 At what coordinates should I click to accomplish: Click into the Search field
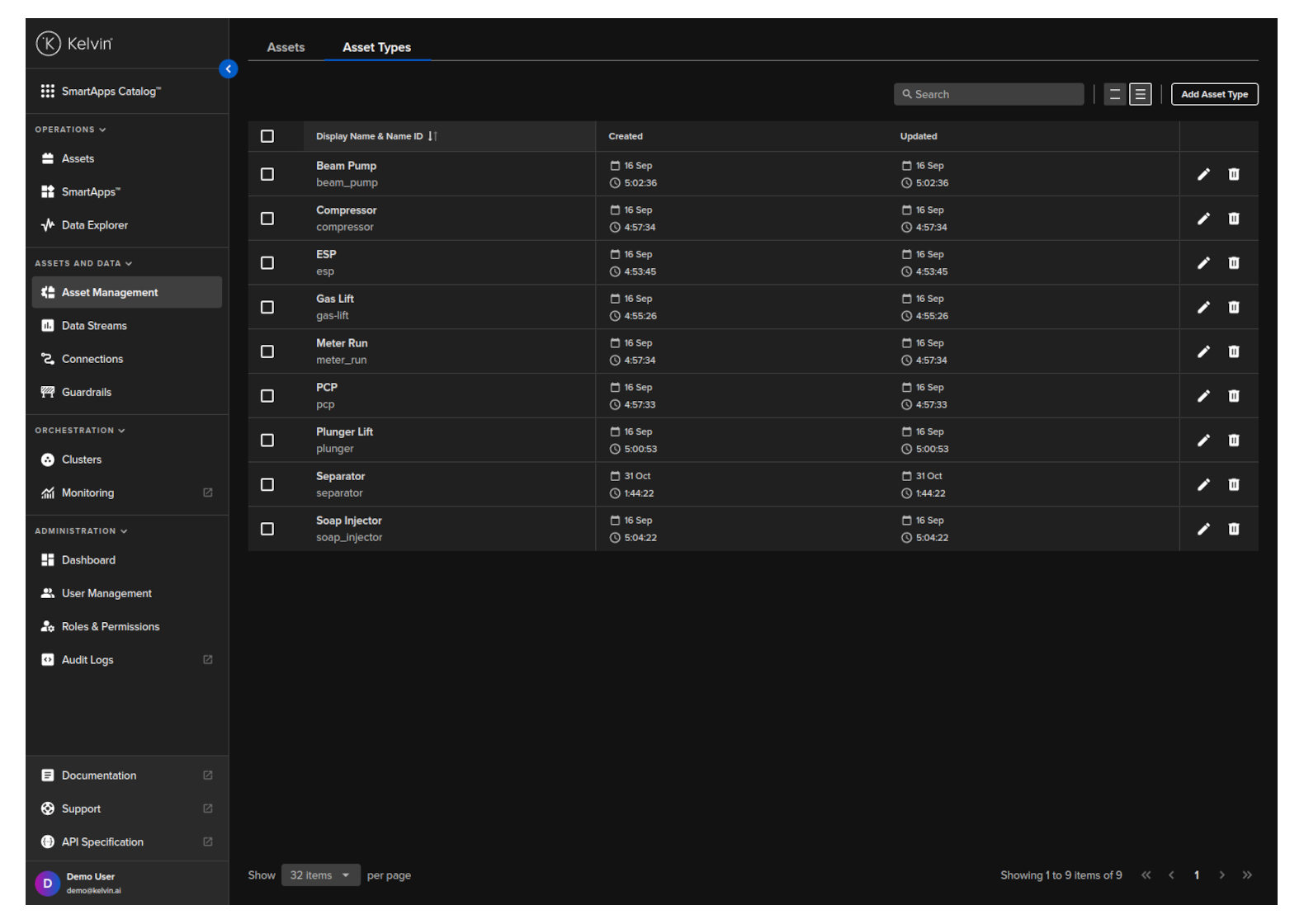(989, 95)
